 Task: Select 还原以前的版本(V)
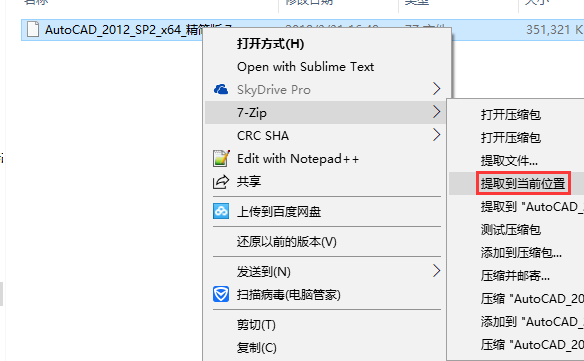point(287,242)
